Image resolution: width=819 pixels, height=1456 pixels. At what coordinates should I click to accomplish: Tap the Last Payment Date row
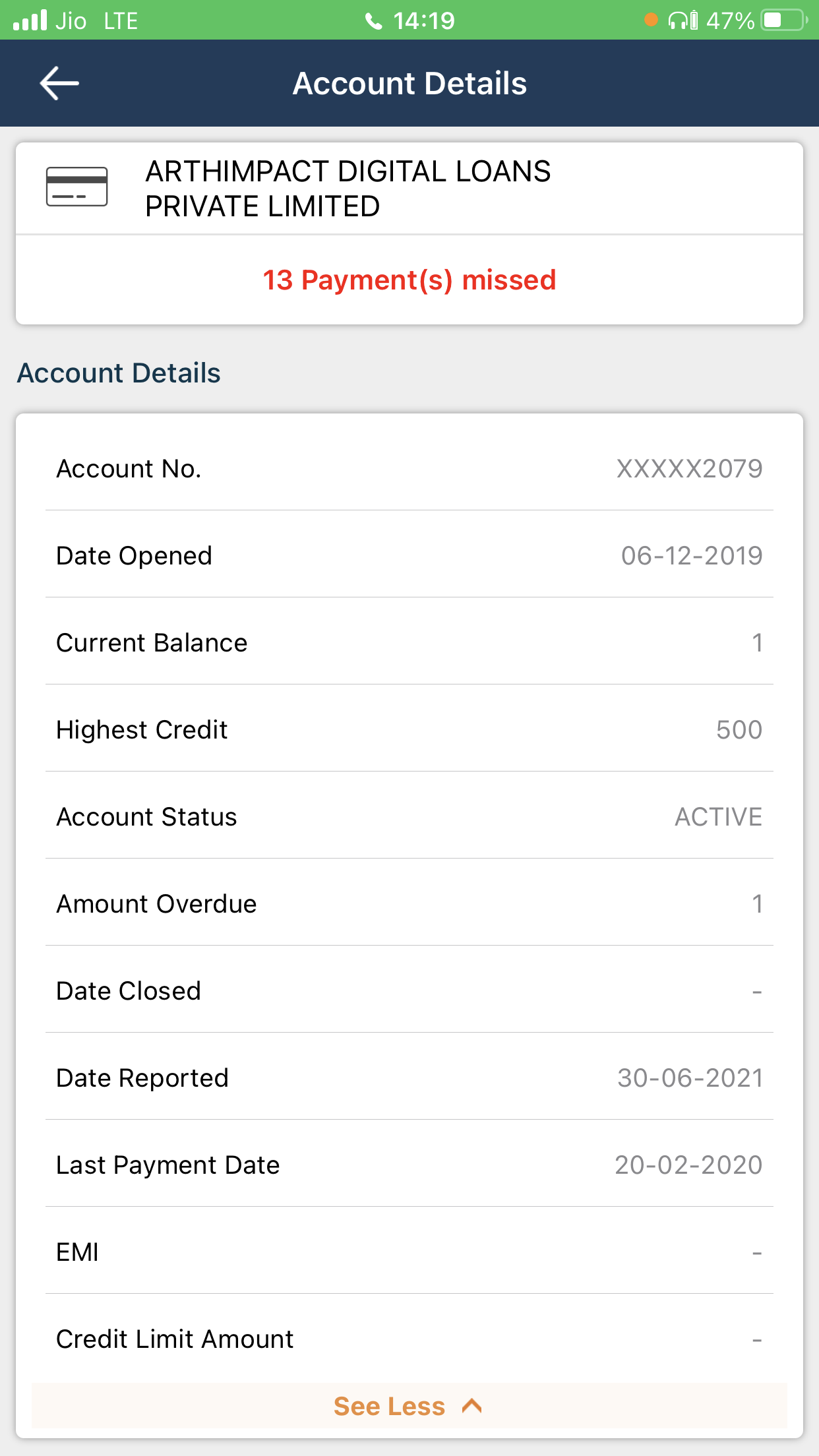[409, 1165]
